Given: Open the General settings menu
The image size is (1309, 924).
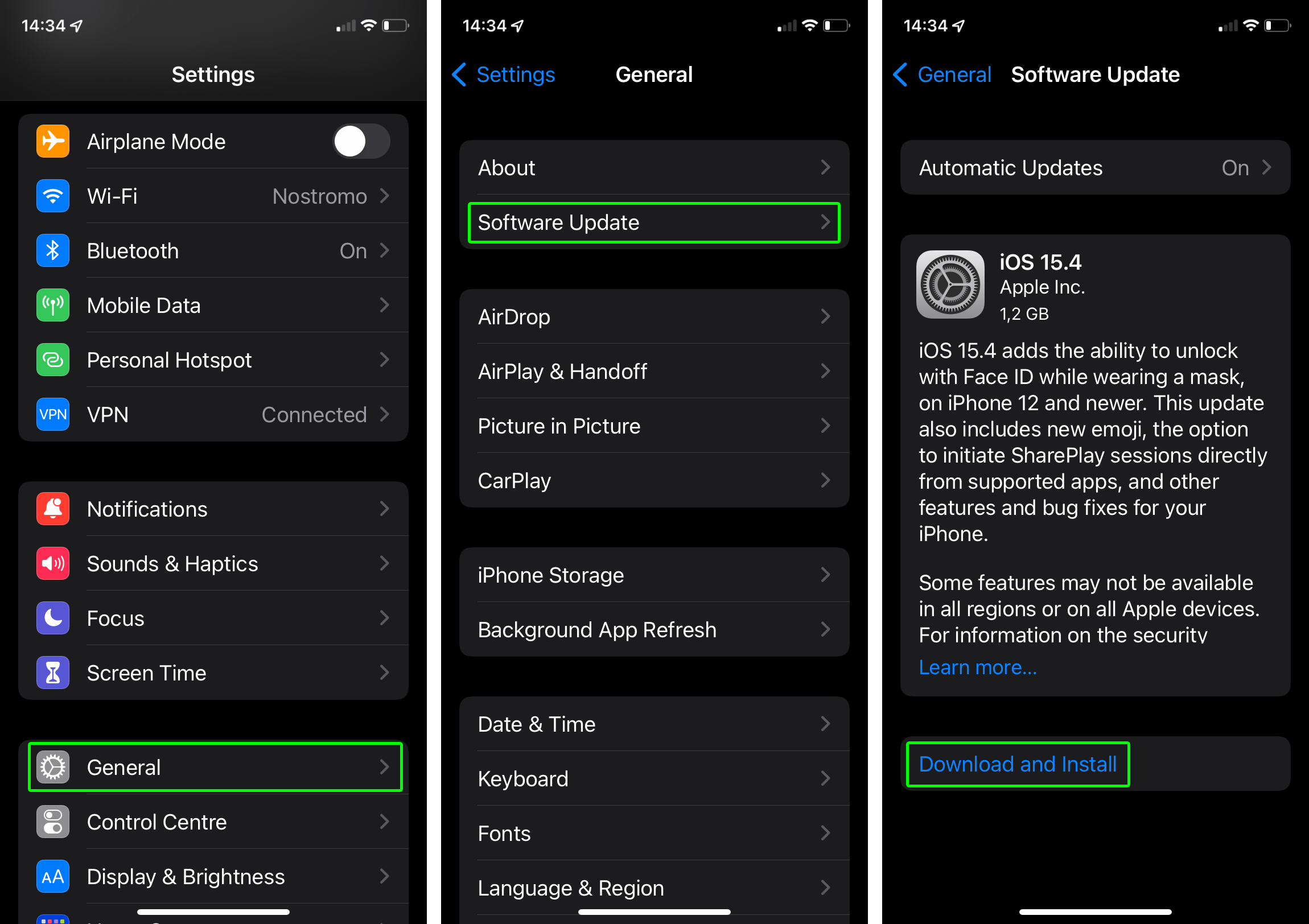Looking at the screenshot, I should pos(213,768).
